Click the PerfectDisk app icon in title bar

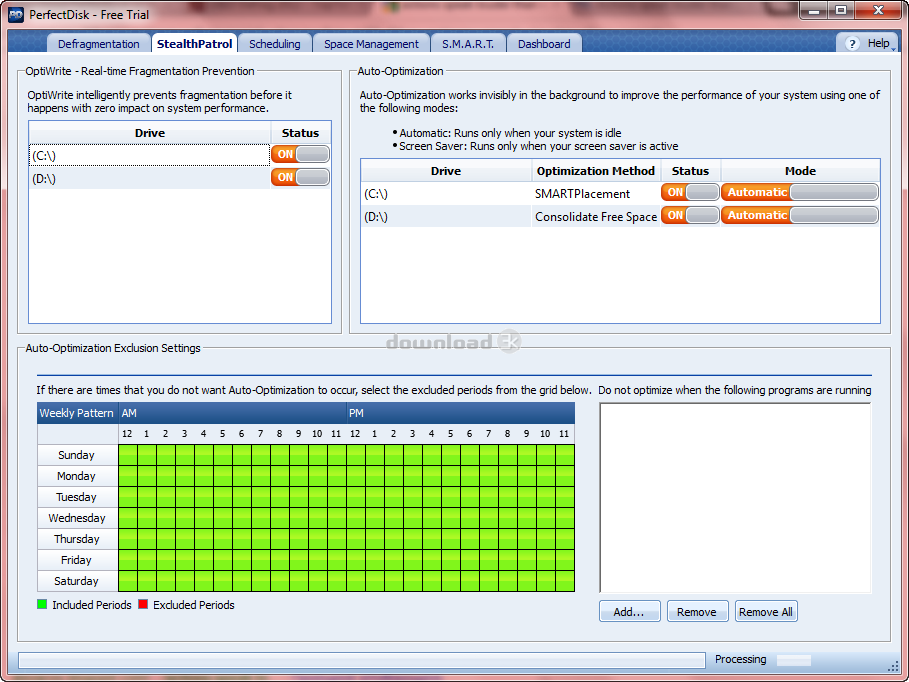point(15,14)
